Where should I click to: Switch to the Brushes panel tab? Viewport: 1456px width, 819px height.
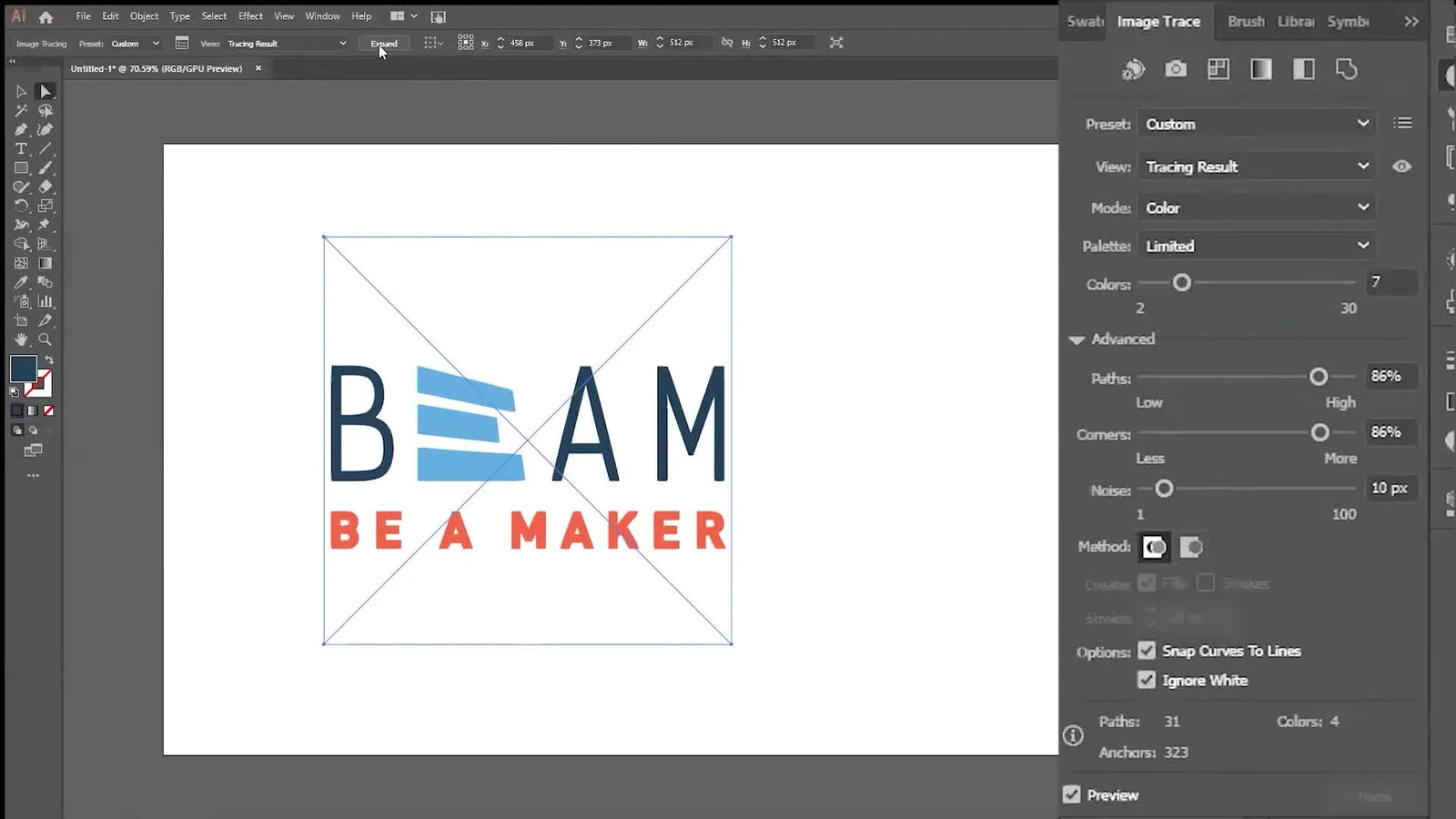1246,21
